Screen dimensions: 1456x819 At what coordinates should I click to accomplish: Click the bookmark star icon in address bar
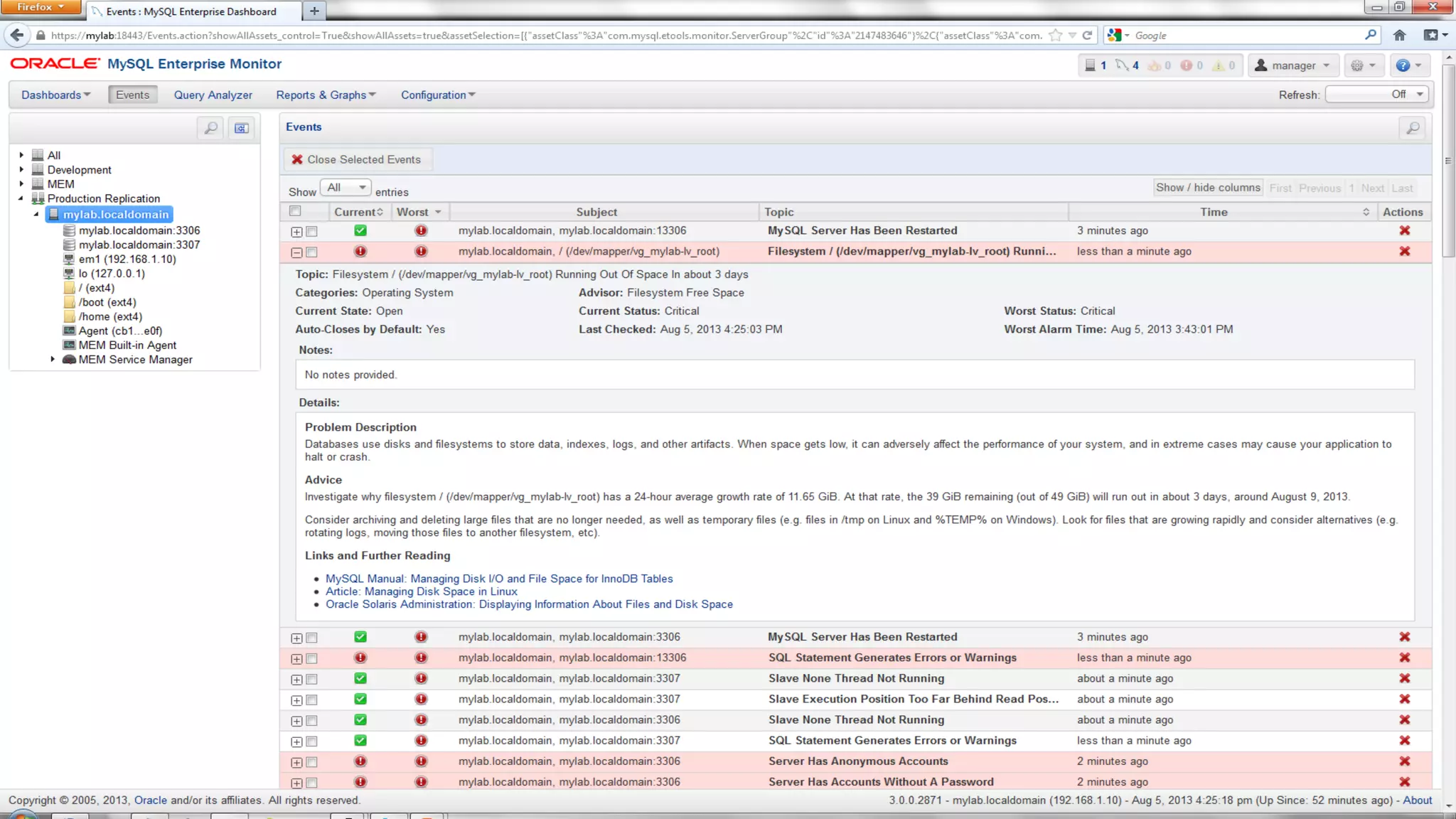1056,35
